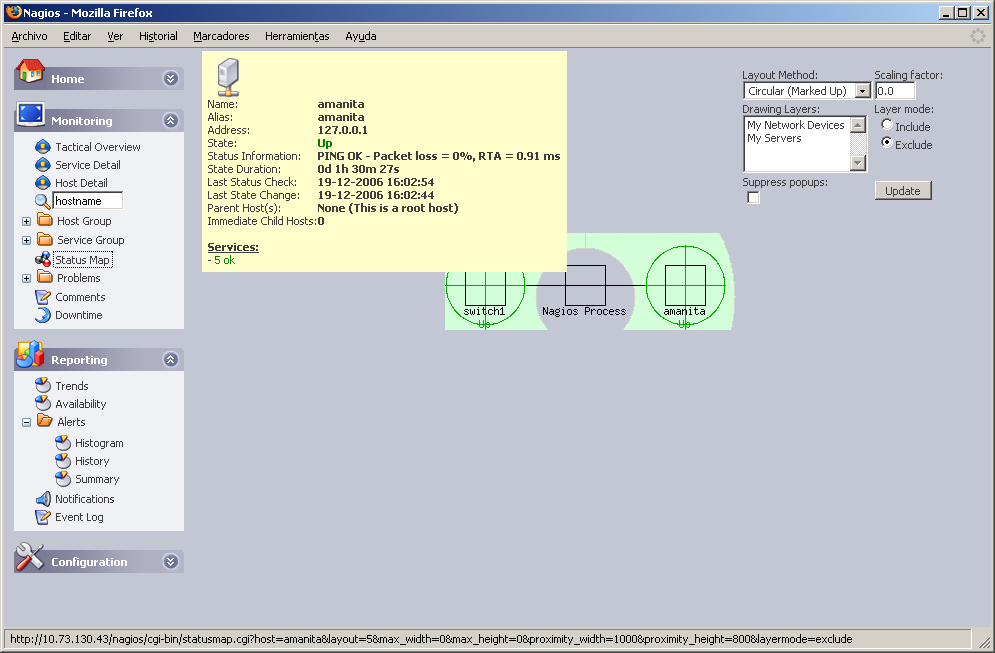
Task: Open the Tactical Overview link
Action: 98,147
